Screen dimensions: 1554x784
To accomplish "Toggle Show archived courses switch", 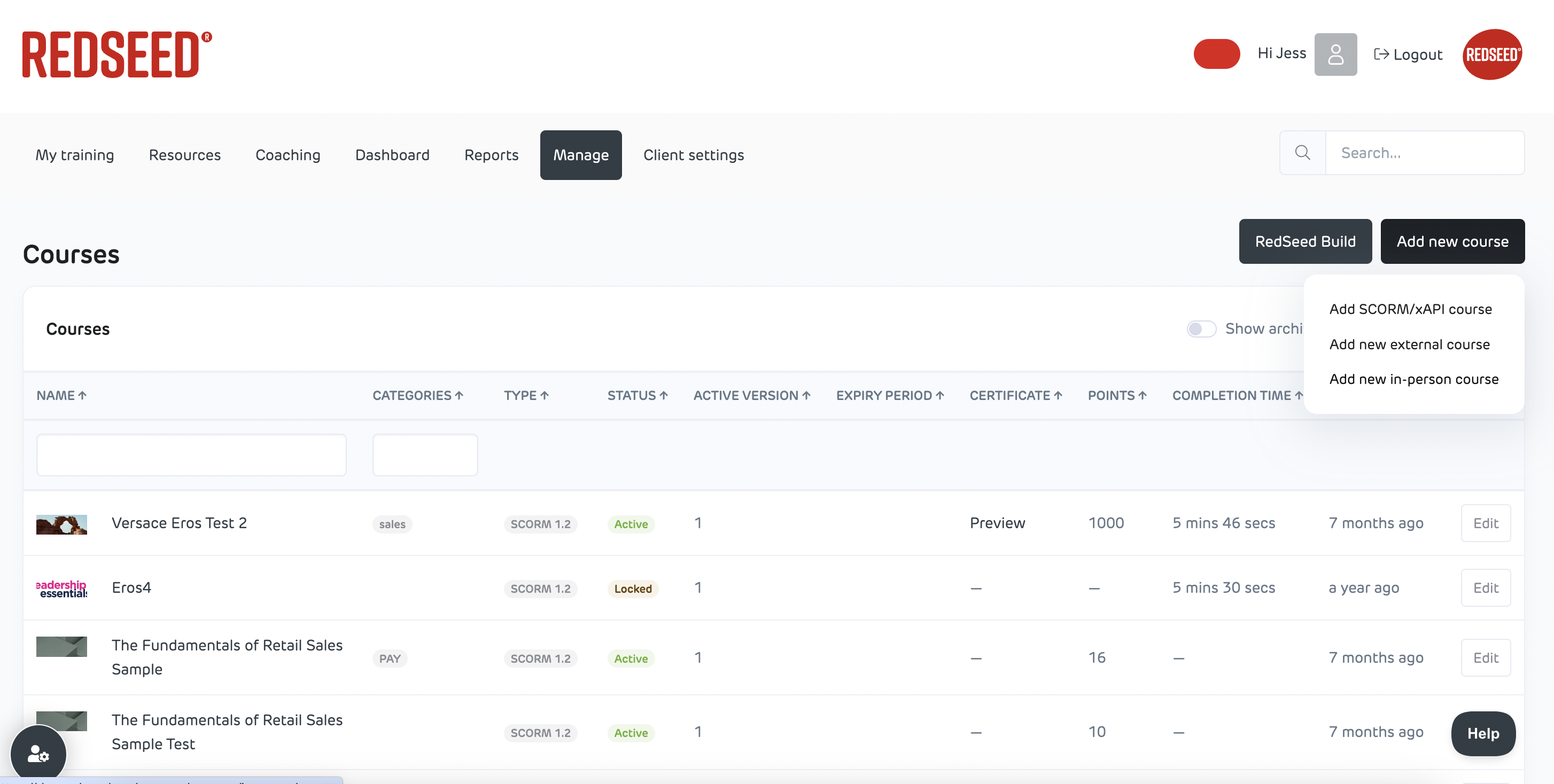I will click(x=1200, y=328).
